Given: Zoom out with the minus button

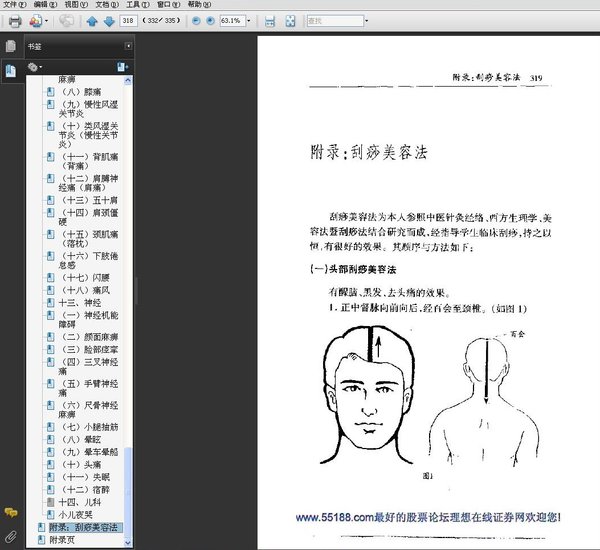Looking at the screenshot, I should 196,21.
